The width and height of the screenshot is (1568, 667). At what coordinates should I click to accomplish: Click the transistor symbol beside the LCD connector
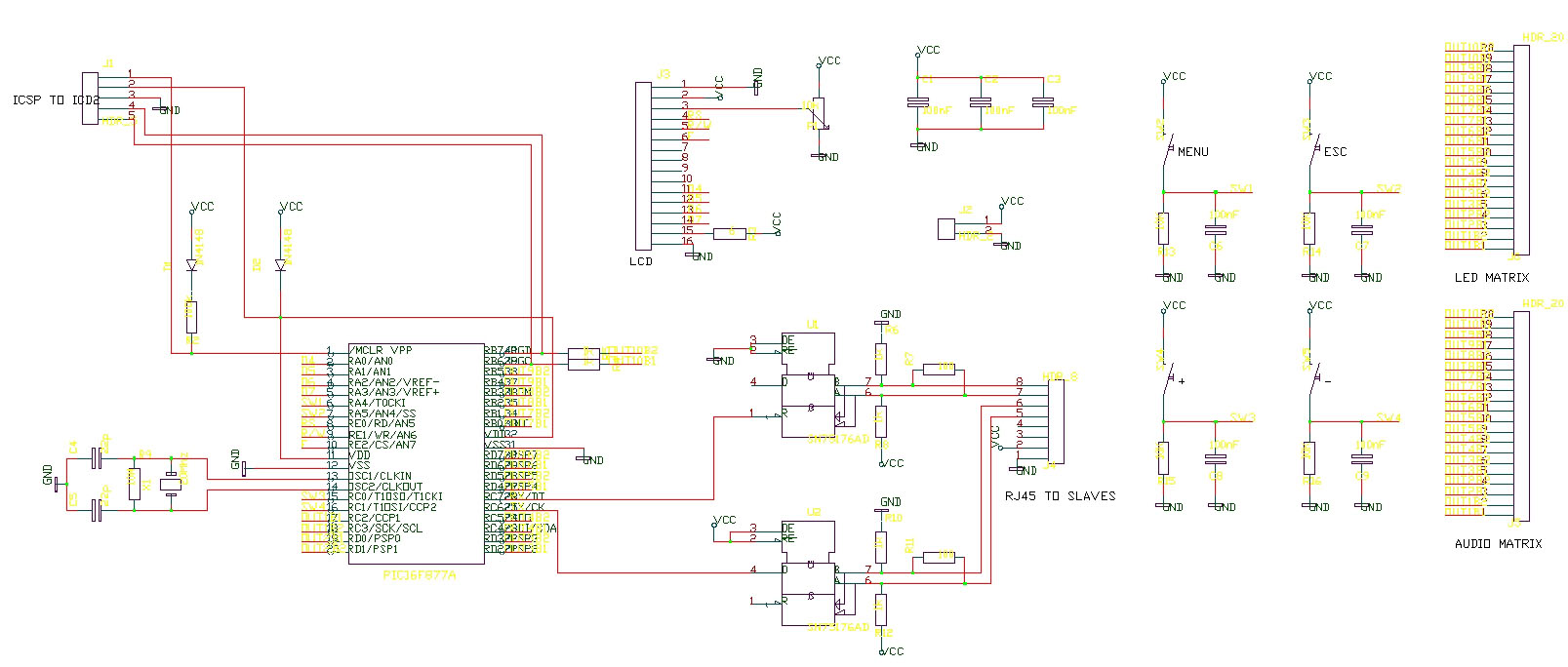click(818, 114)
